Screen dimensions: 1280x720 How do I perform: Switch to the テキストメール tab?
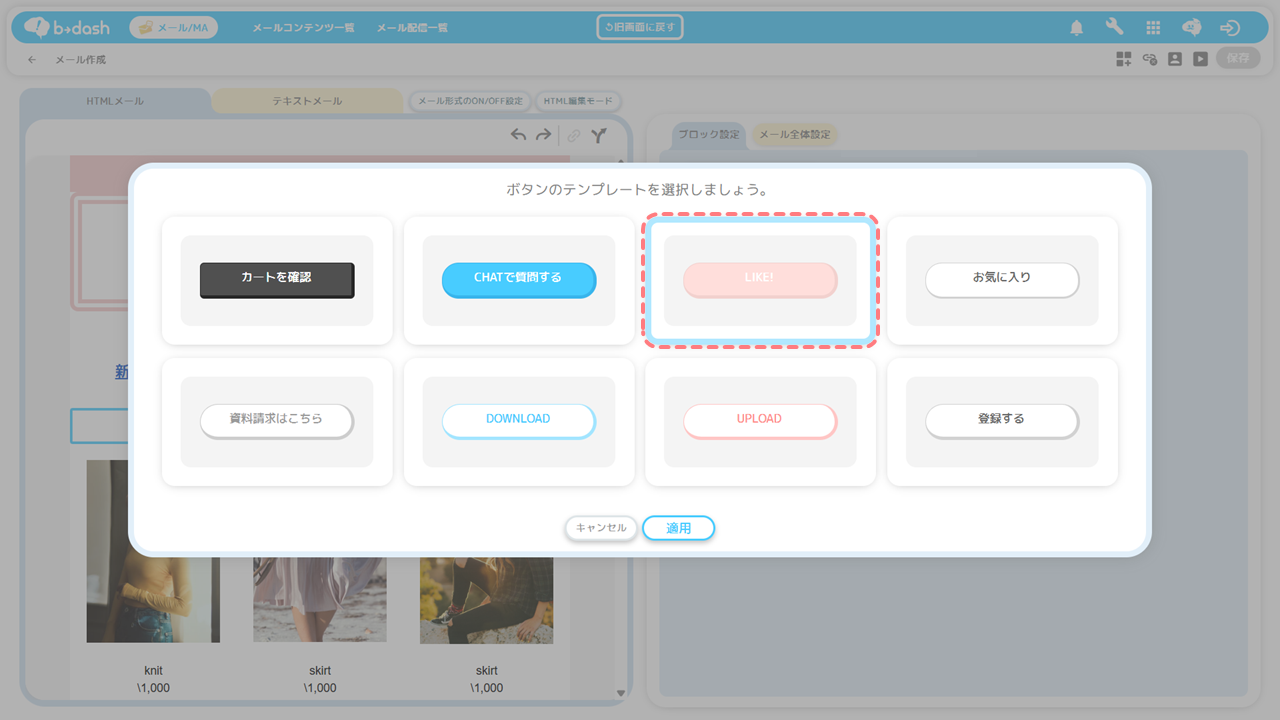307,101
